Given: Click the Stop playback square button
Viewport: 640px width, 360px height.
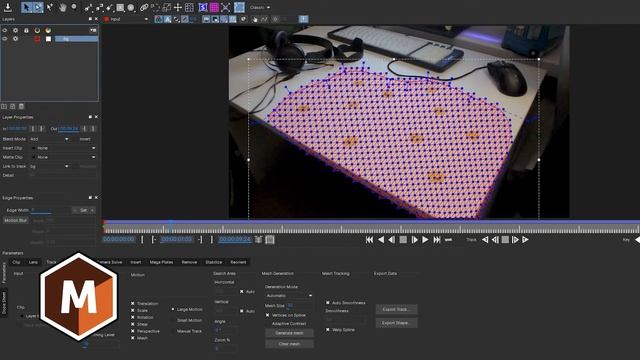Looking at the screenshot, I should click(403, 240).
